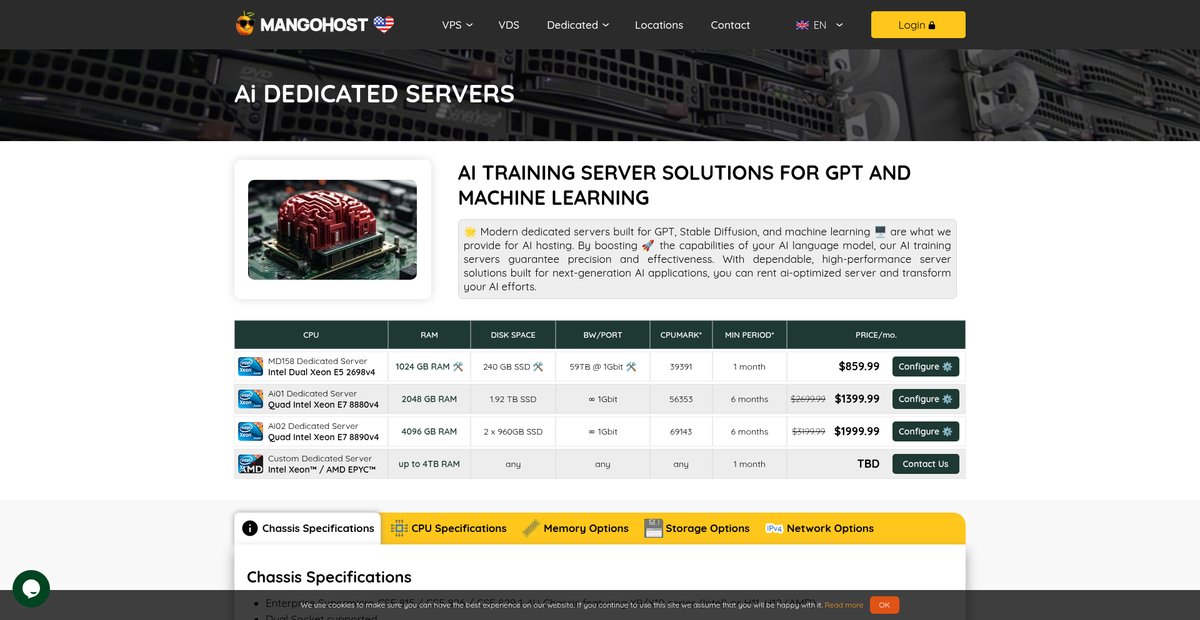Screen dimensions: 1200x620
Task: Click the 2048 GB RAM cell
Action: [x=429, y=399]
